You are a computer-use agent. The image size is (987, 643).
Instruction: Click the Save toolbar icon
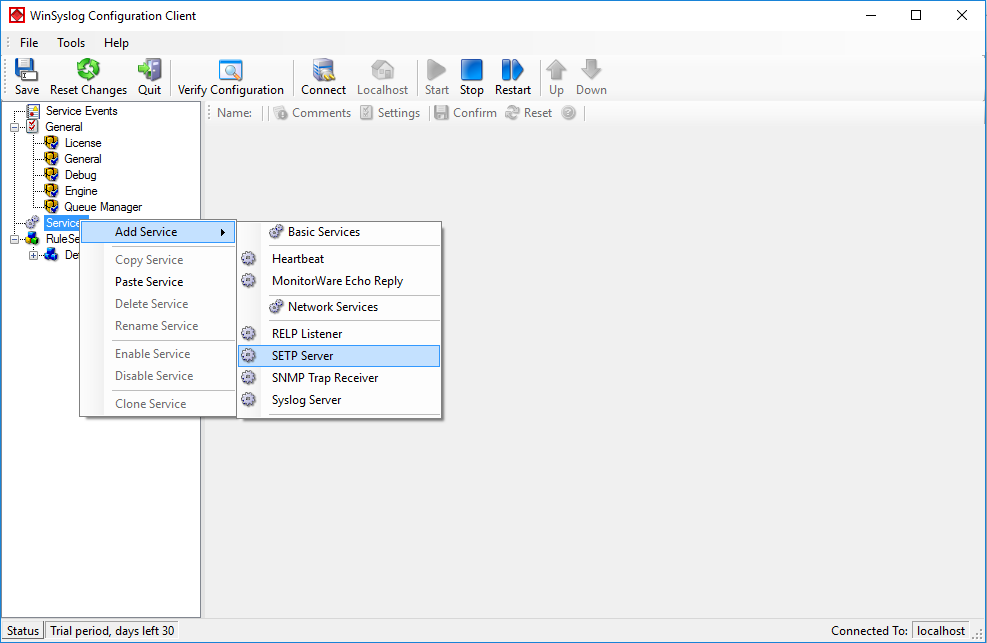coord(27,77)
